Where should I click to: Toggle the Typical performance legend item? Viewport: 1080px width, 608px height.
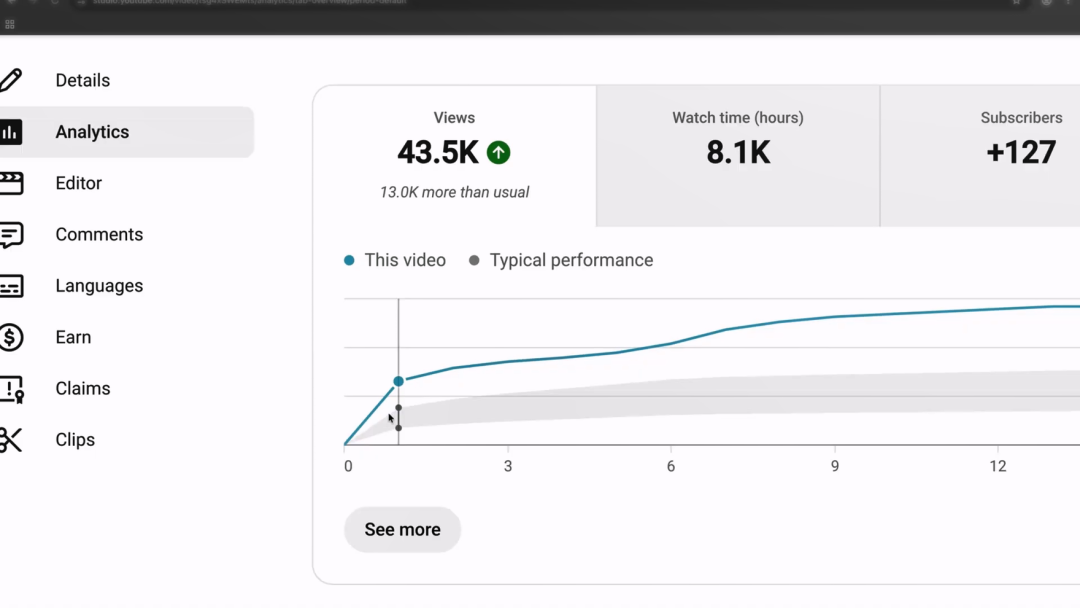561,260
